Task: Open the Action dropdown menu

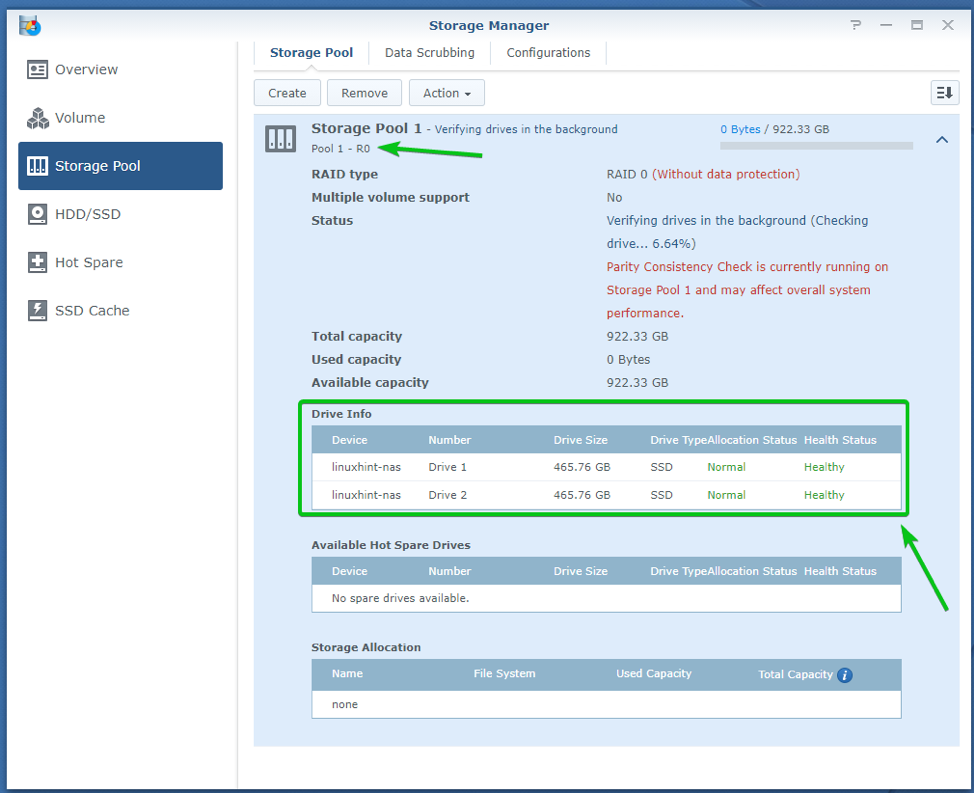Action: (446, 93)
